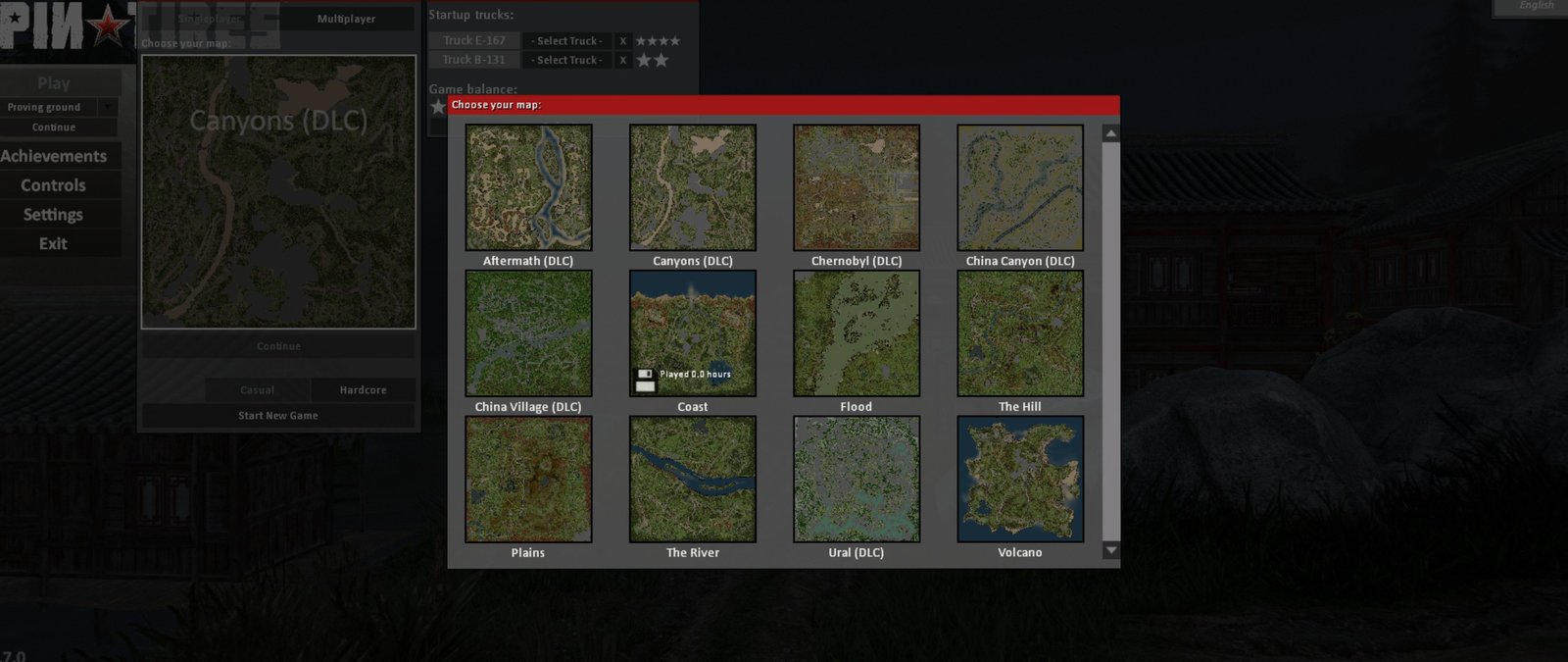Select Hardcore difficulty mode
Image resolution: width=1568 pixels, height=662 pixels.
click(x=364, y=390)
